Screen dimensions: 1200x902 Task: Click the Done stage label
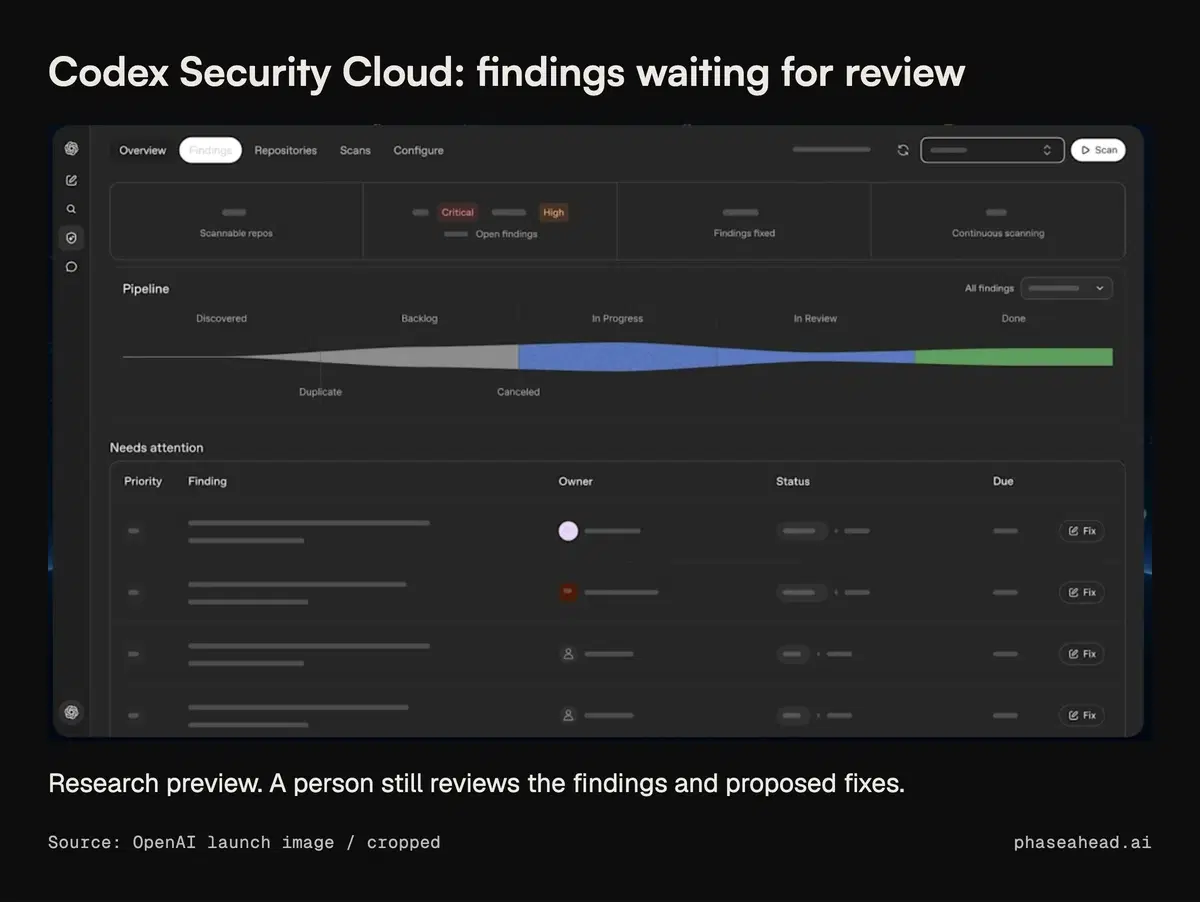(x=1013, y=318)
